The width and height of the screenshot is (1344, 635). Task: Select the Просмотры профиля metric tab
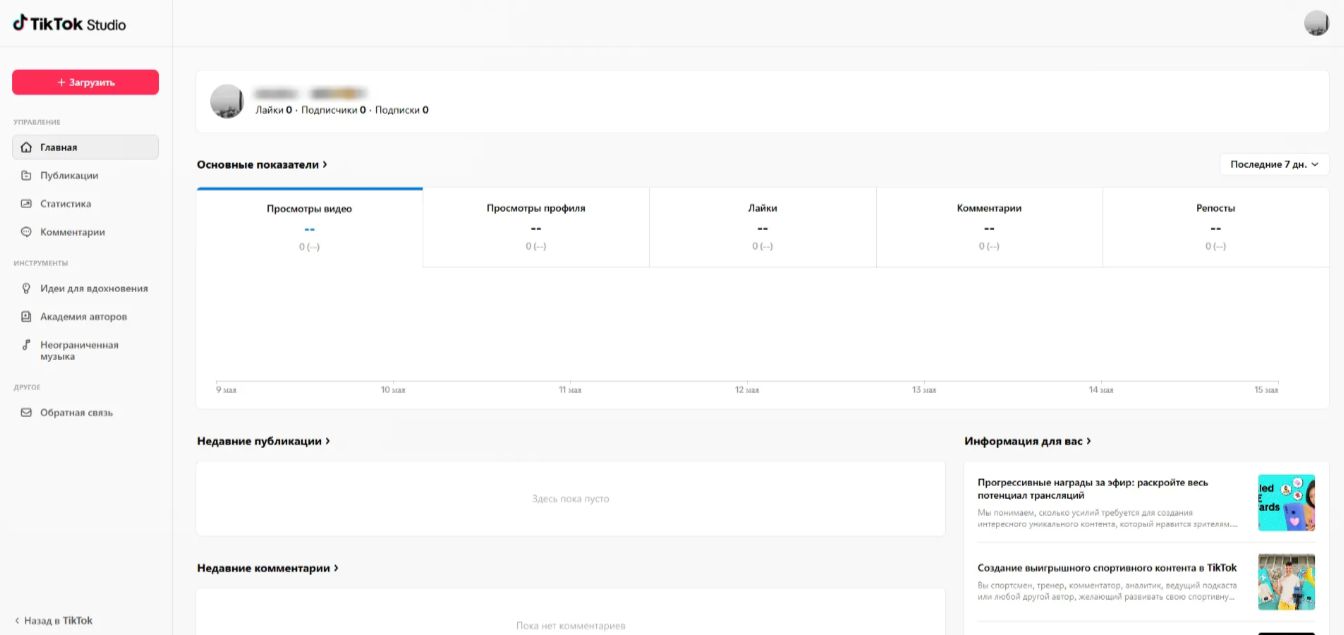[x=536, y=228]
